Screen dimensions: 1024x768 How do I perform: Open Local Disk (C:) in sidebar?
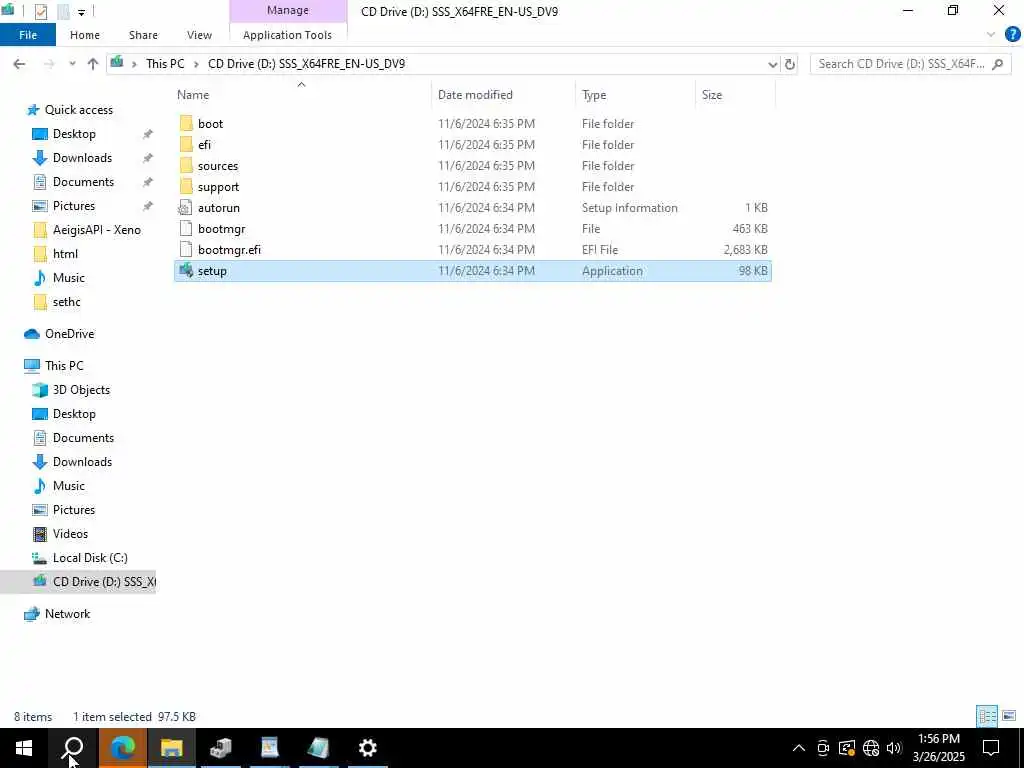(90, 558)
